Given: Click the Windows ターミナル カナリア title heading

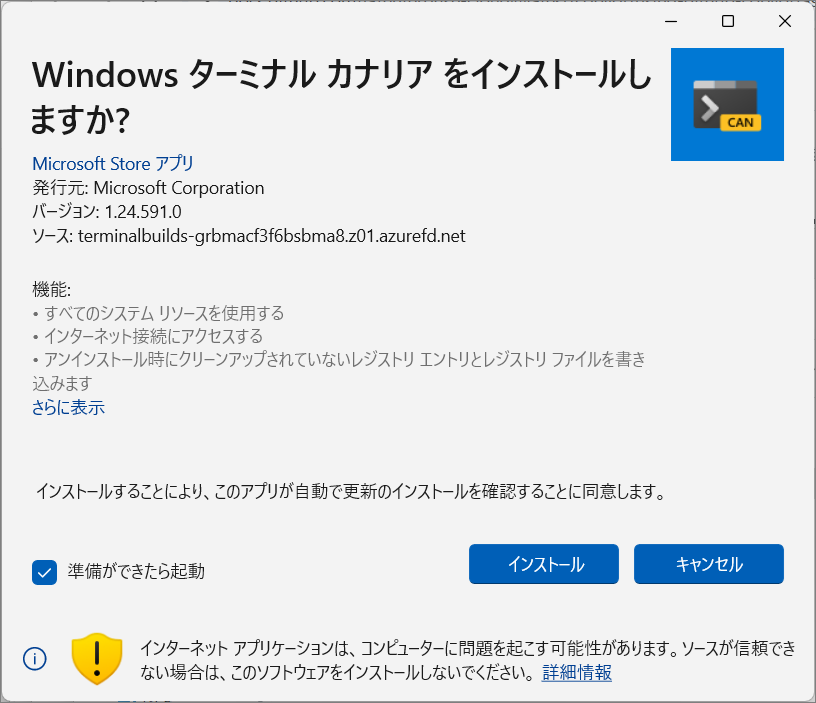Looking at the screenshot, I should pos(341,97).
